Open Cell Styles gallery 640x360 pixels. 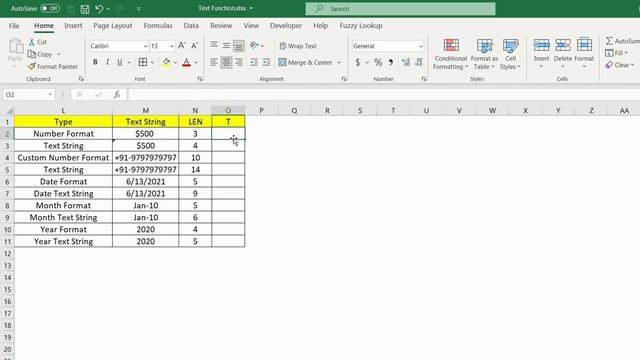(x=510, y=54)
